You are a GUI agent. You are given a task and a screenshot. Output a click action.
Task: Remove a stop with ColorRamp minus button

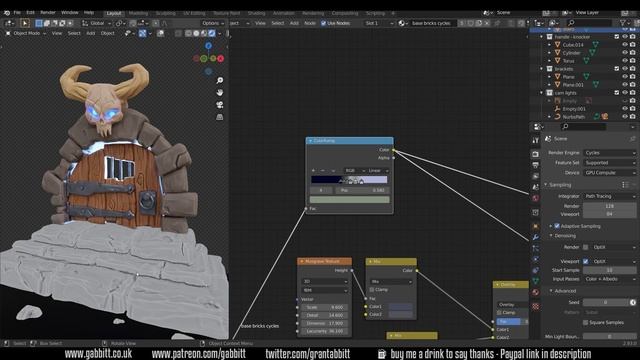pyautogui.click(x=323, y=171)
